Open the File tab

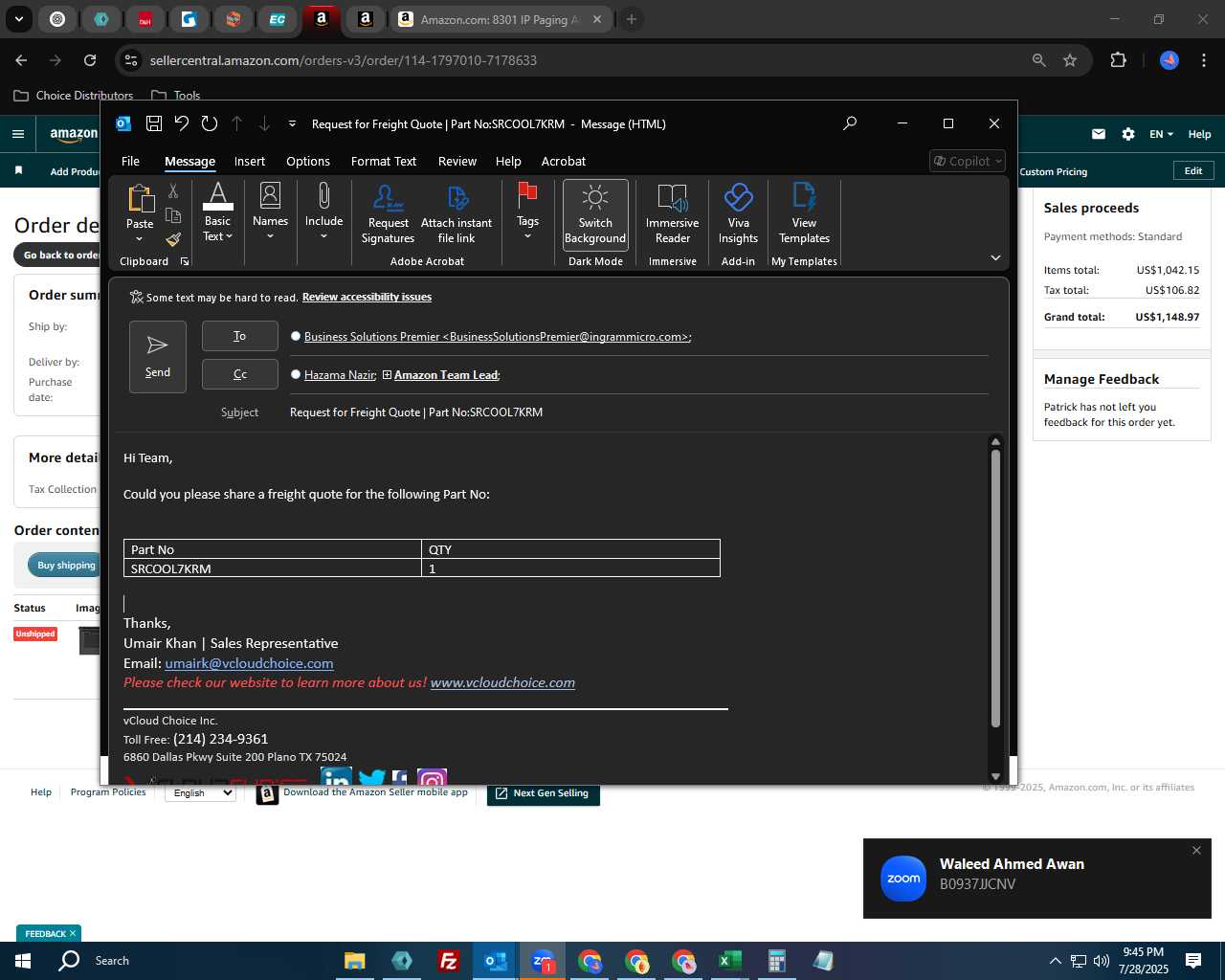click(130, 161)
